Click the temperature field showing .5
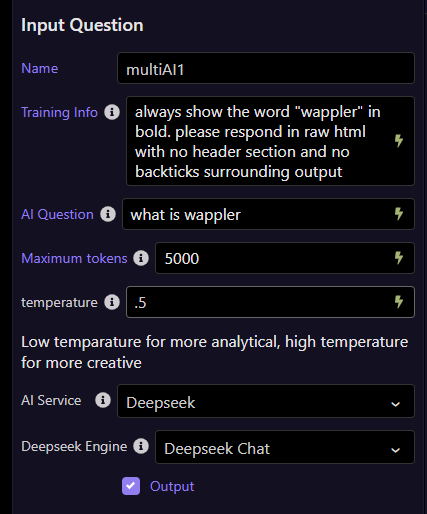 (x=270, y=302)
